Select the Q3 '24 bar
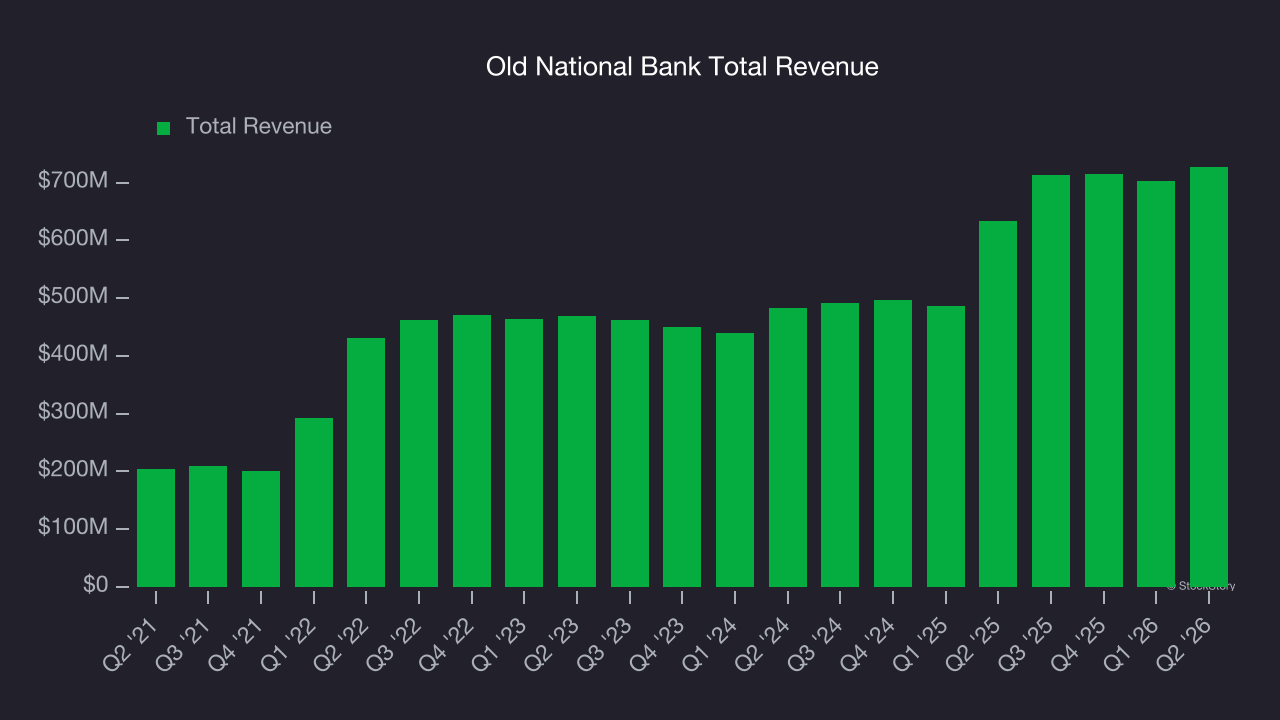This screenshot has width=1280, height=720. [840, 445]
